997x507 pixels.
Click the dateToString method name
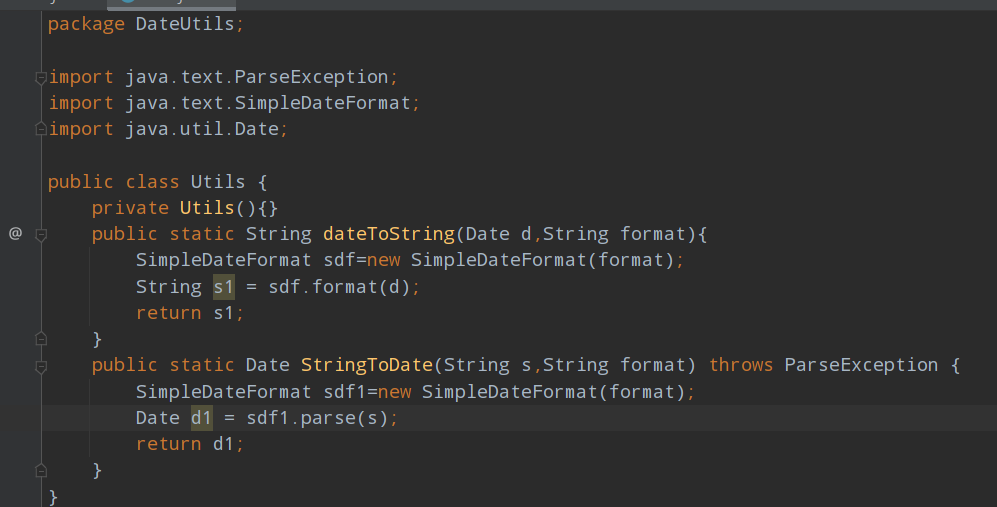388,234
